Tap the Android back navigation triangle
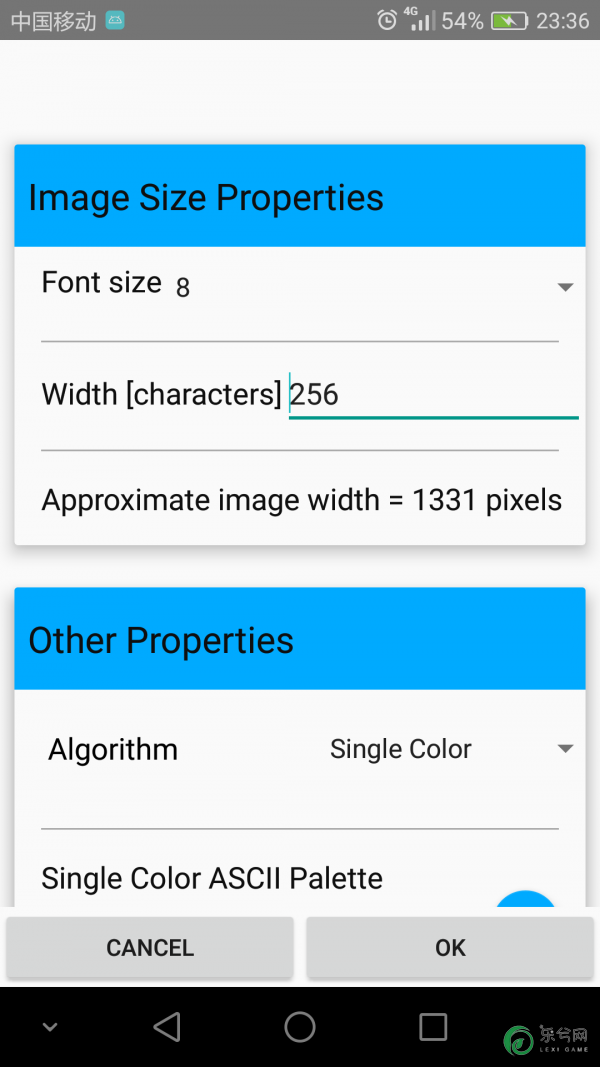600x1067 pixels. coord(167,1027)
